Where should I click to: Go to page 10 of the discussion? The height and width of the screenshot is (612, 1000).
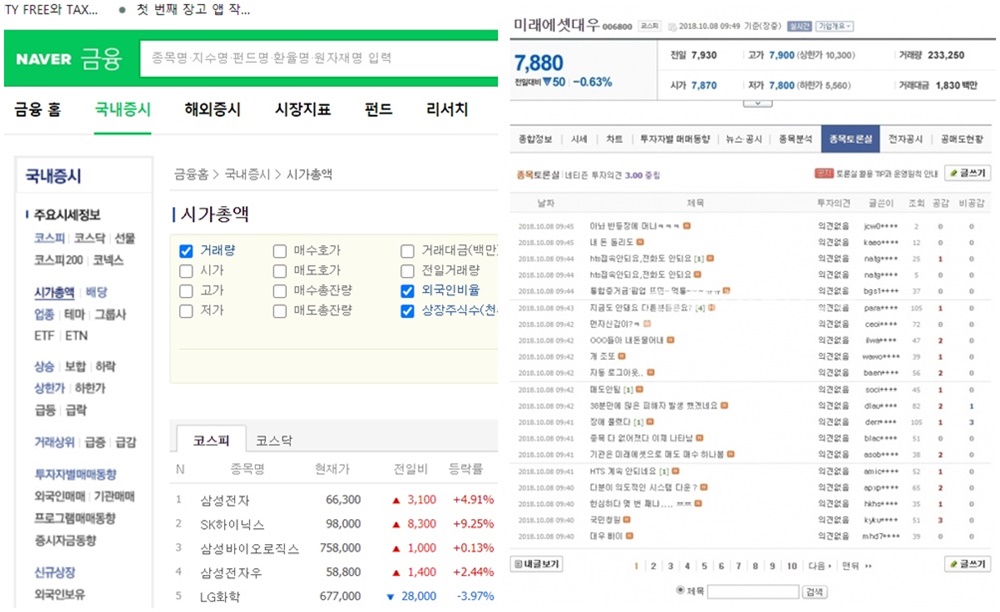(x=792, y=565)
